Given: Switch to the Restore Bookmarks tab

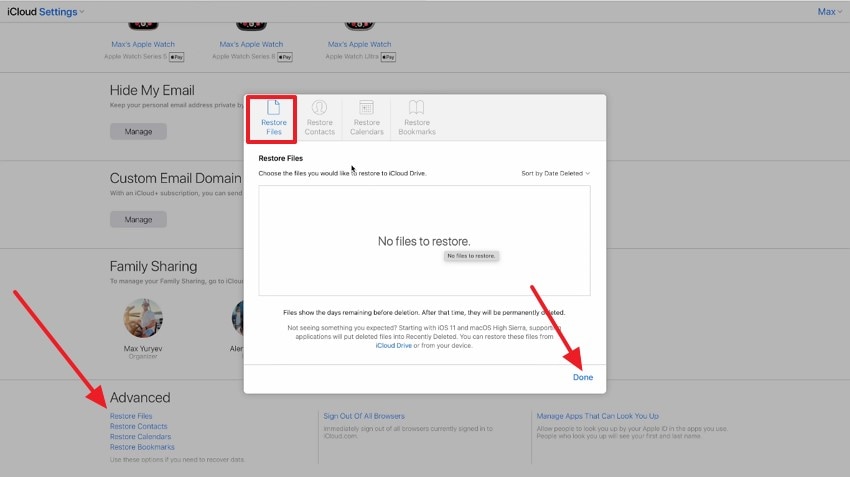Looking at the screenshot, I should click(x=416, y=118).
